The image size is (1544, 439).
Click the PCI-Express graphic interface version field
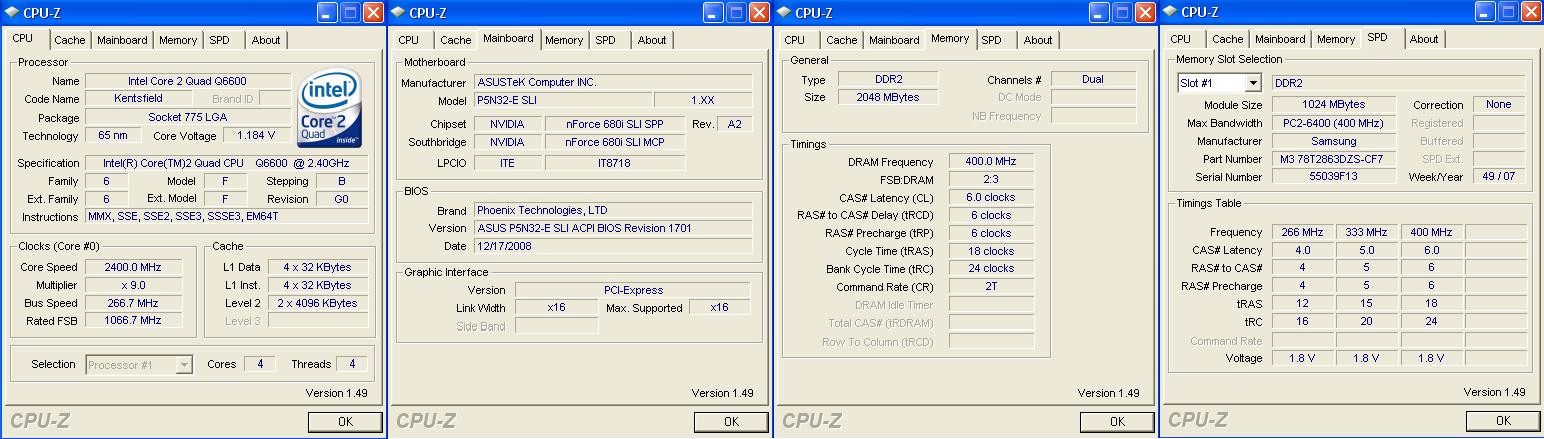coord(633,290)
